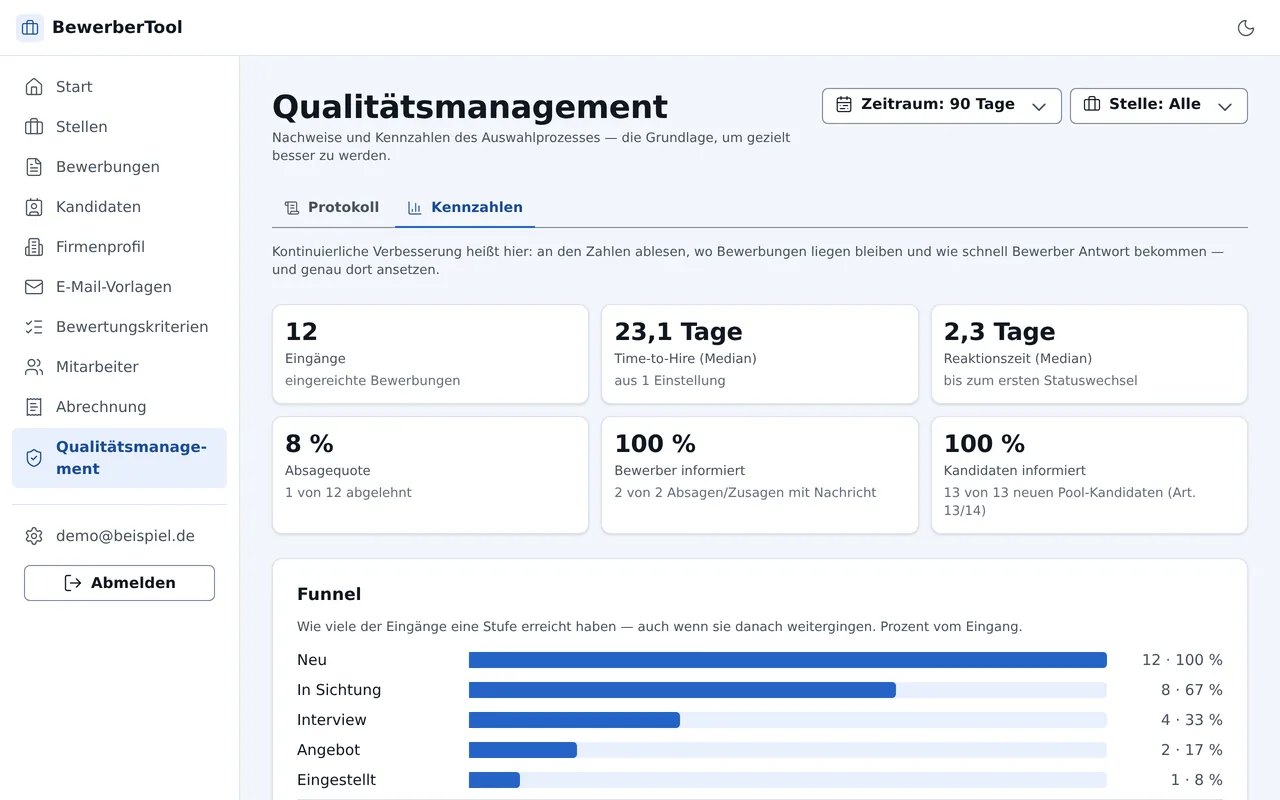Viewport: 1280px width, 800px height.
Task: Click the '2,3 Tage' Reaktionszeit value
Action: 1000,332
